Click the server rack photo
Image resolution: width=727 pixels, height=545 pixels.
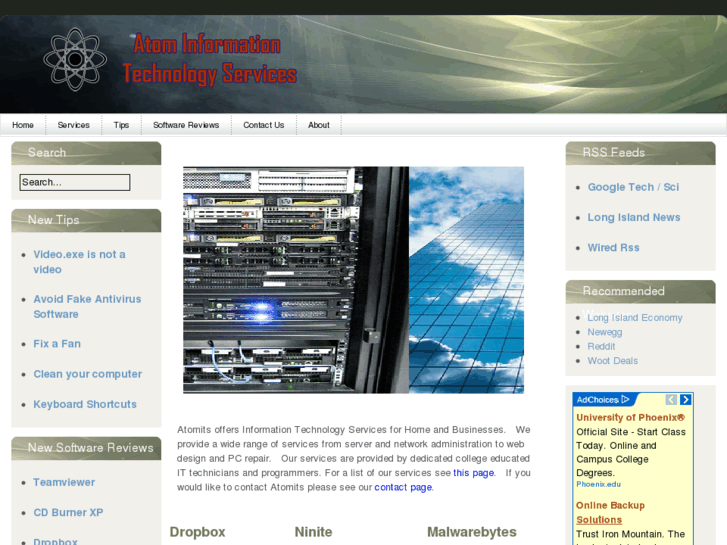pos(296,280)
